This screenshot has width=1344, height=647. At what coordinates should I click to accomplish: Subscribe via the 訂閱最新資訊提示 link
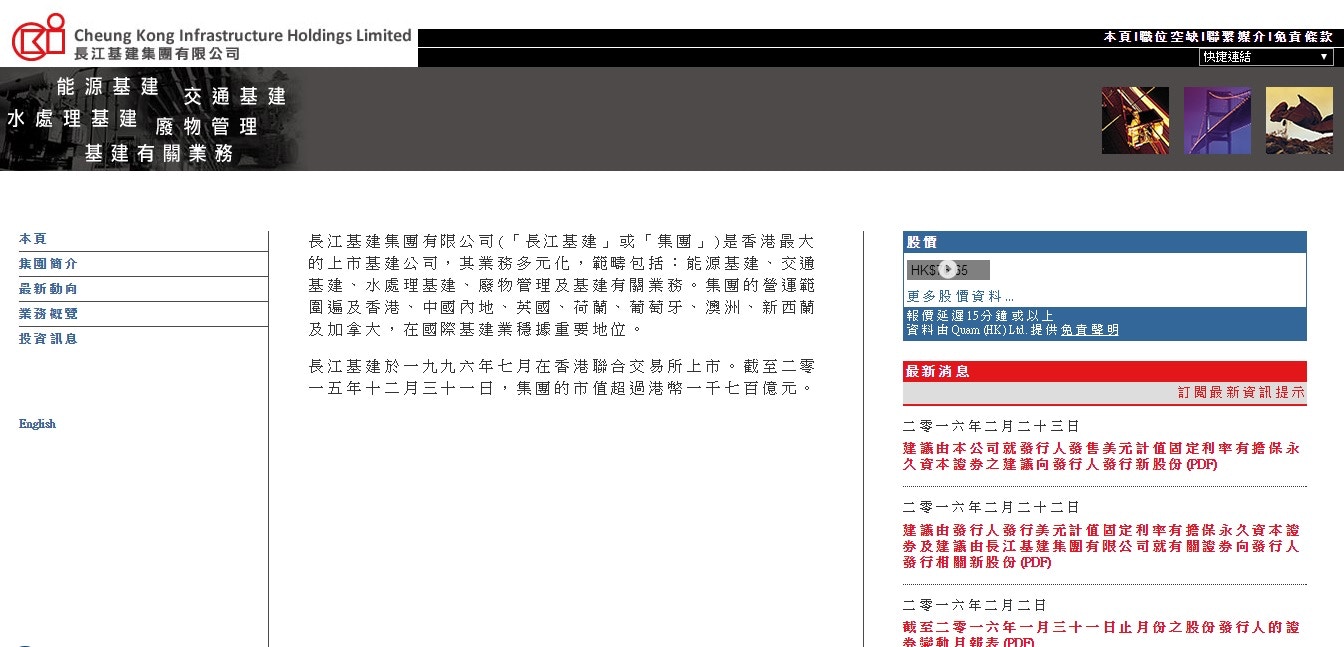coord(1240,392)
